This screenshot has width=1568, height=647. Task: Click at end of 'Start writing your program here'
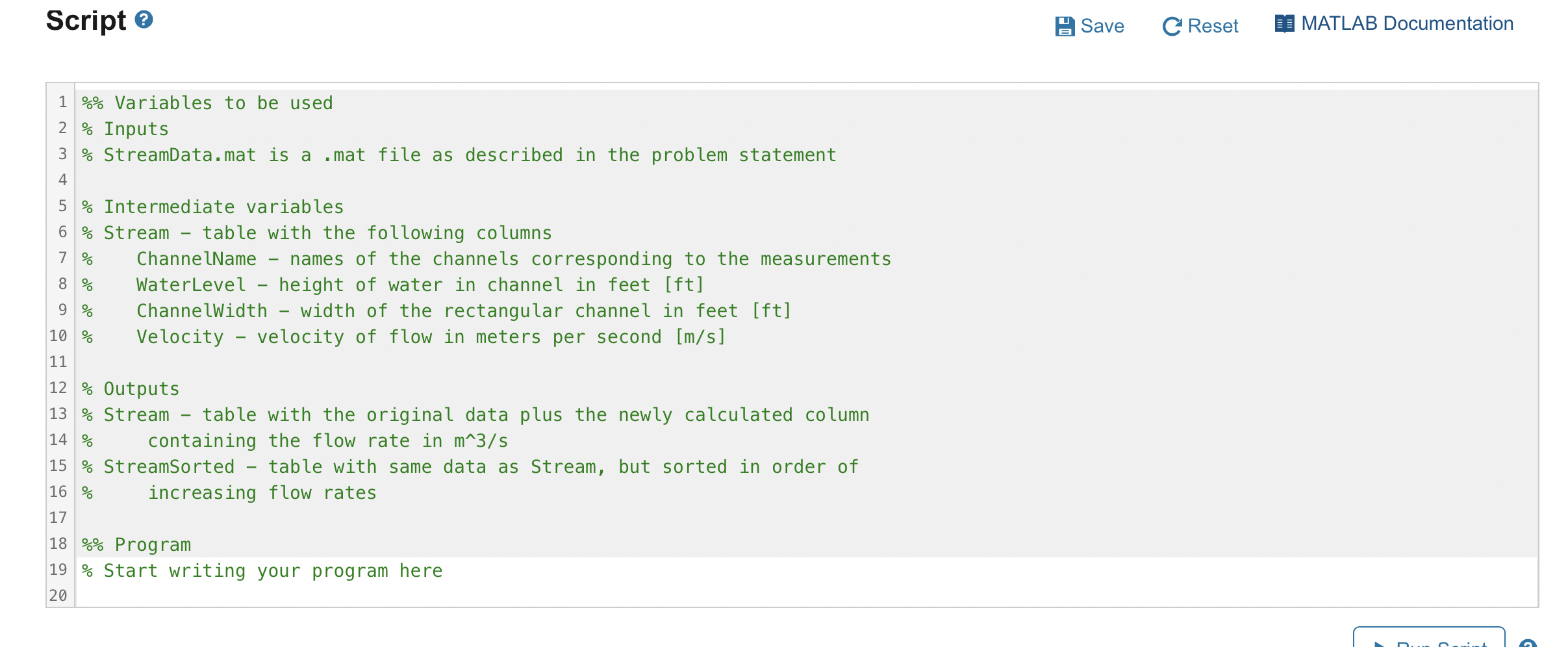(x=443, y=570)
